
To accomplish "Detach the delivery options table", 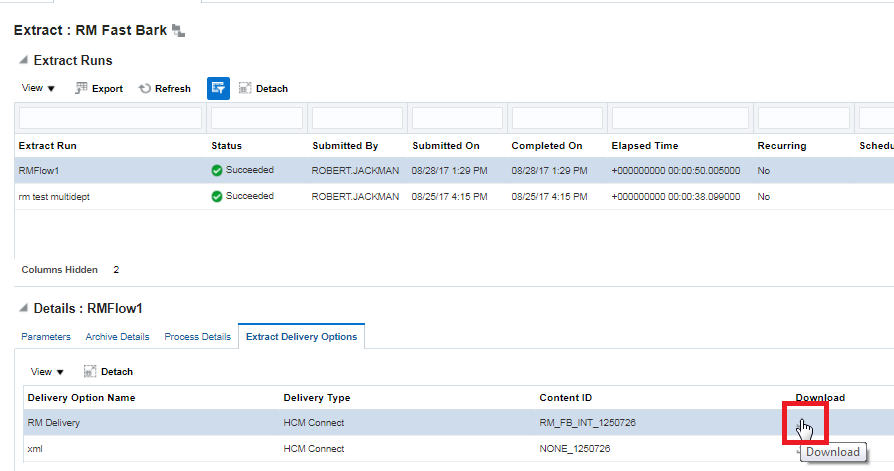I will (x=108, y=372).
